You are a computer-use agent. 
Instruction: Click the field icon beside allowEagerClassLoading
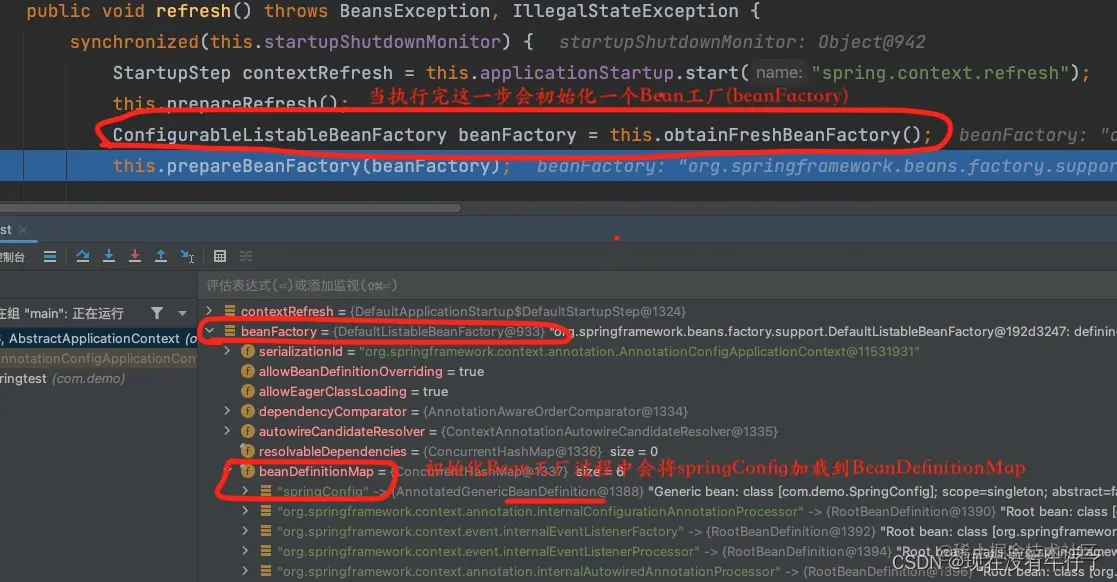point(248,391)
